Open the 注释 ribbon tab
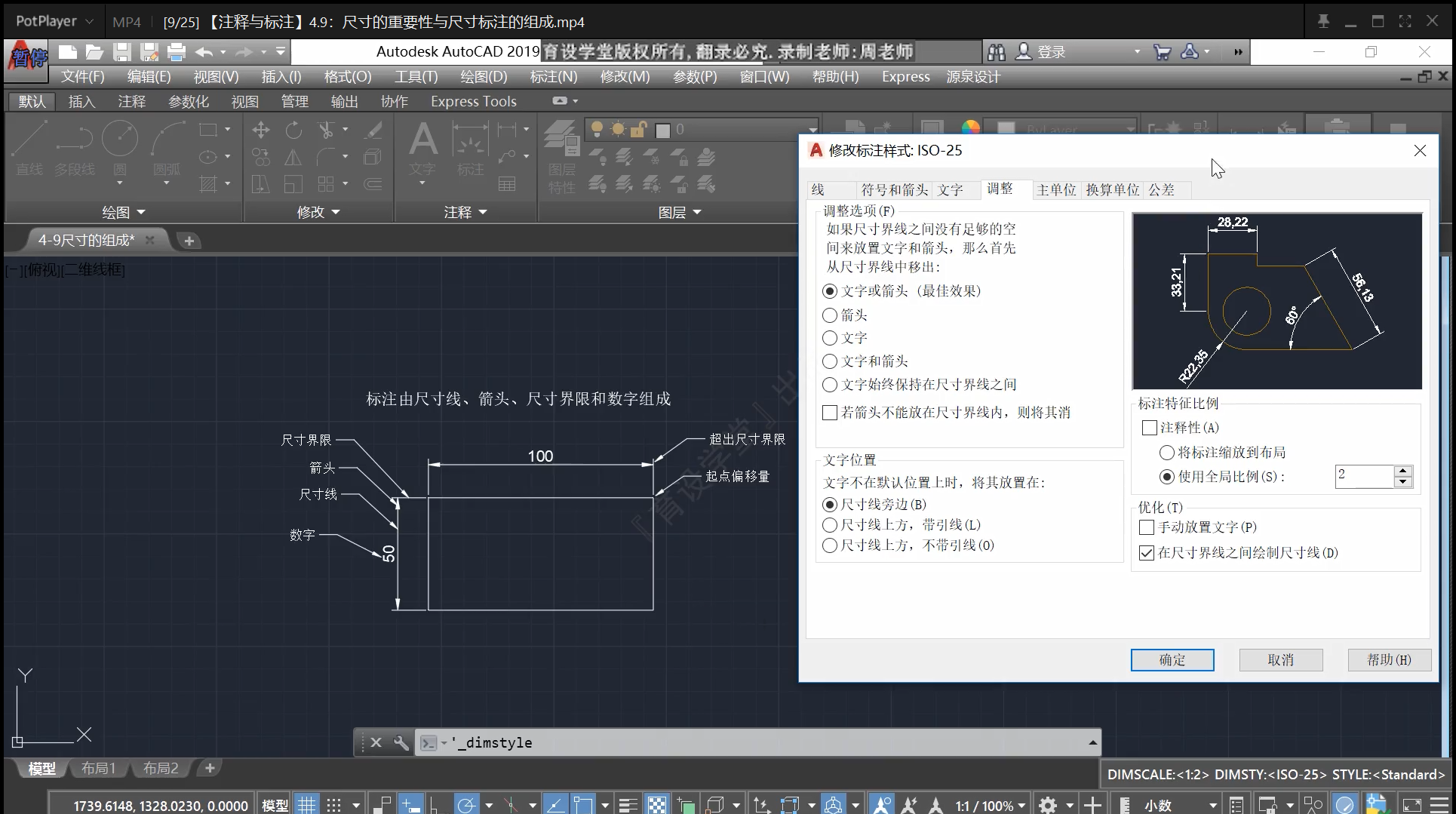This screenshot has width=1456, height=814. pos(131,101)
